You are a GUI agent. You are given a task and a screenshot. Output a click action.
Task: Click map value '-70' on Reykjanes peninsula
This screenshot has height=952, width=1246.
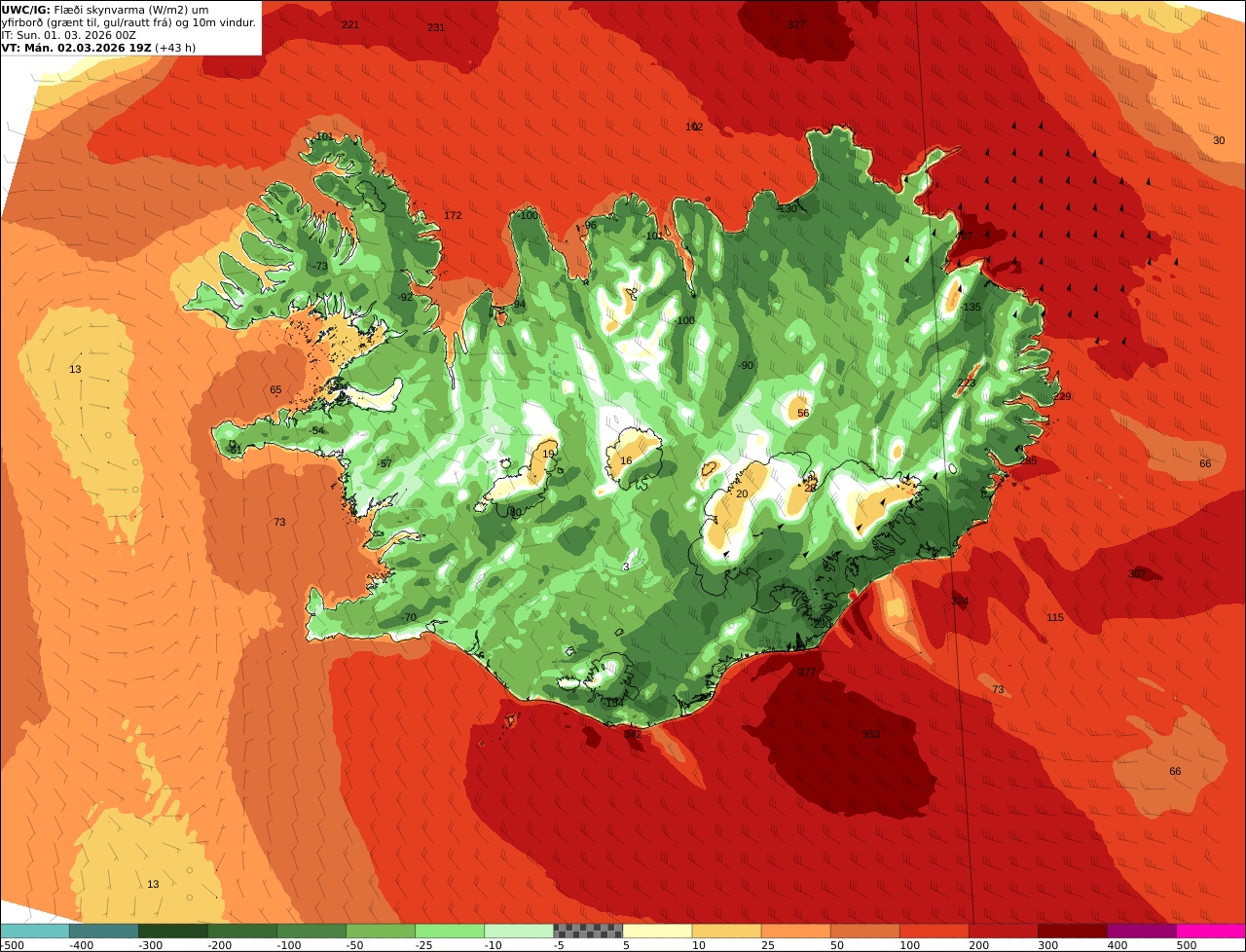(409, 617)
